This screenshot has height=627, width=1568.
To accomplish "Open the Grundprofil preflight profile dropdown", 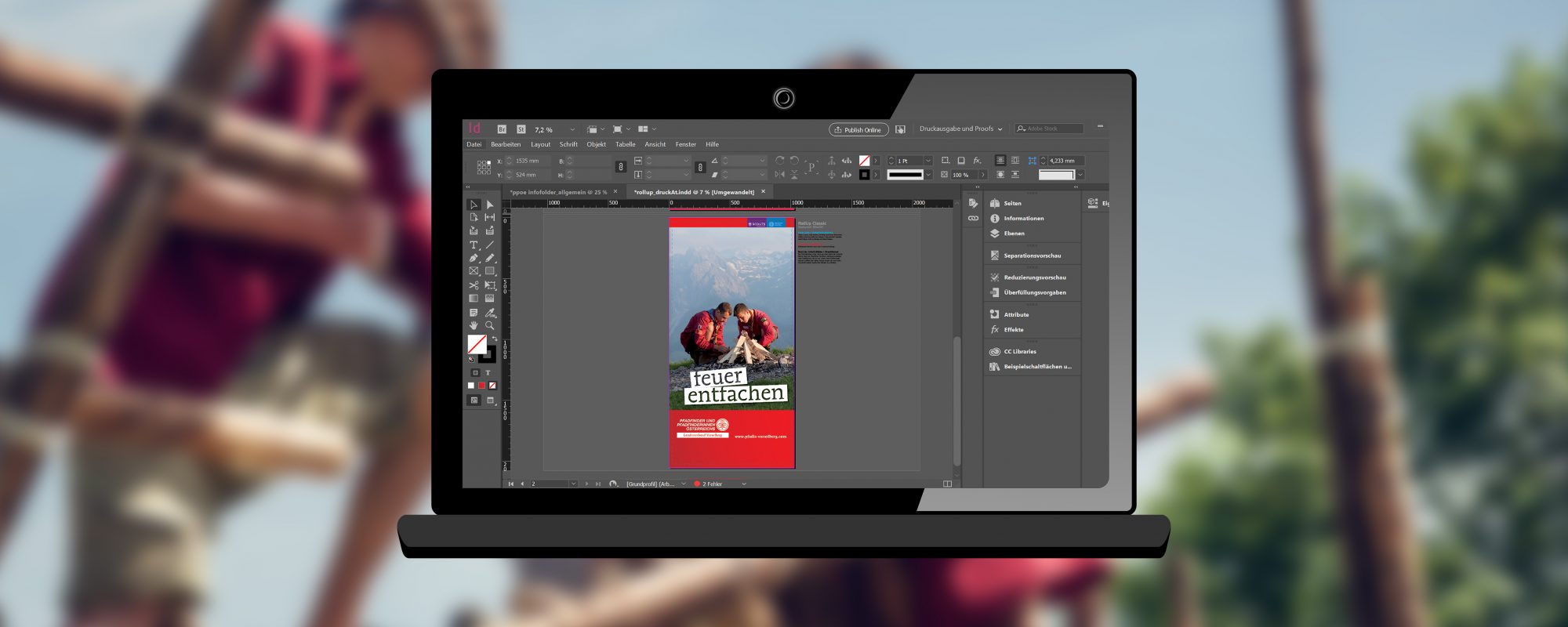I will point(683,484).
